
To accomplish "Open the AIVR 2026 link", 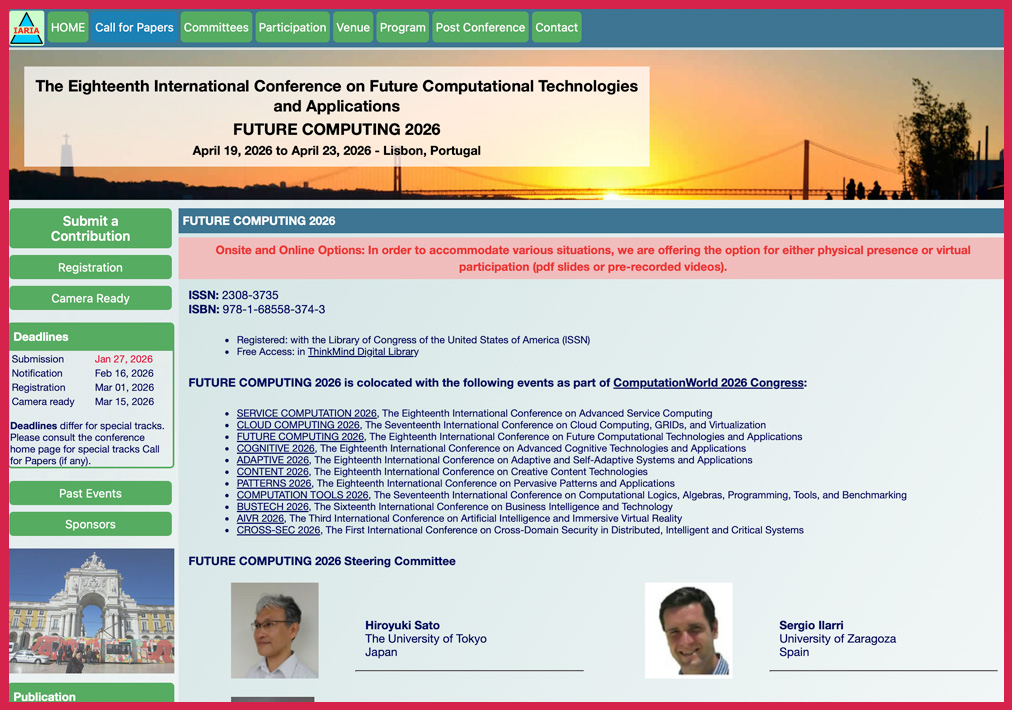I will pyautogui.click(x=260, y=518).
